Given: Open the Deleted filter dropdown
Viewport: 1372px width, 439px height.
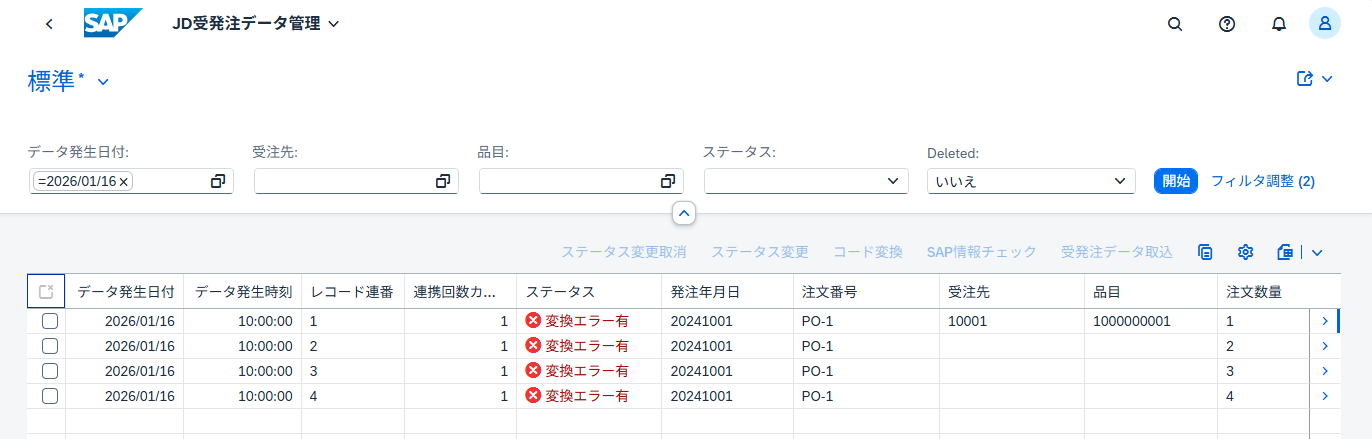Looking at the screenshot, I should click(1119, 181).
